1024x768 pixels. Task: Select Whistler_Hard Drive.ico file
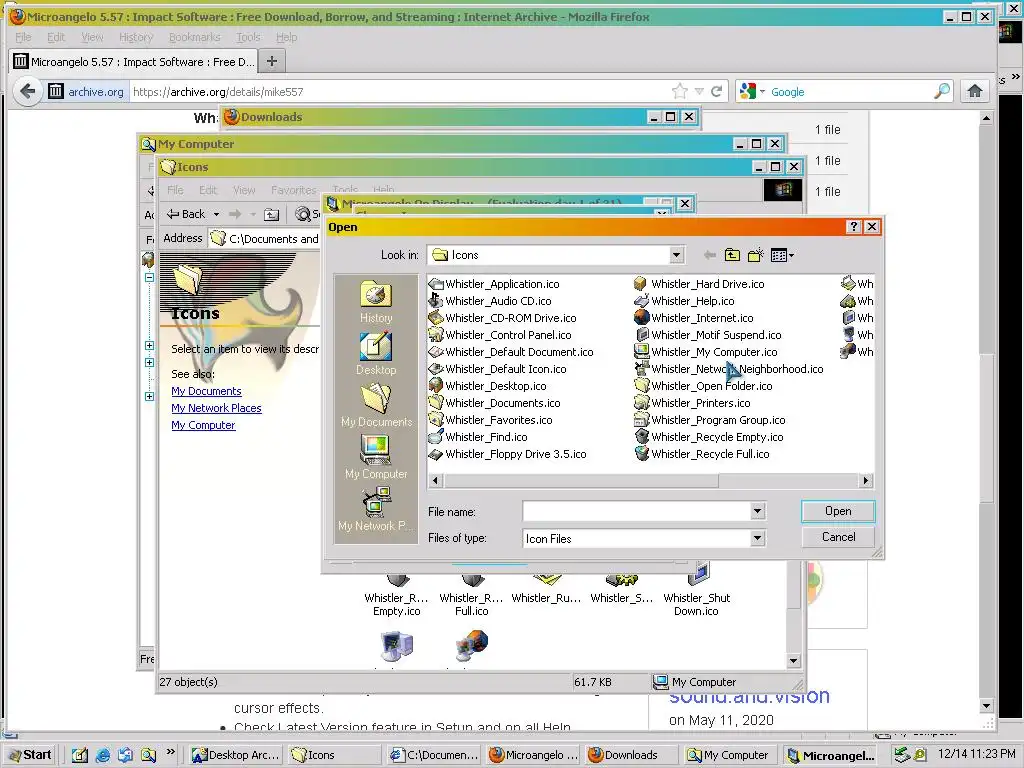pos(699,284)
